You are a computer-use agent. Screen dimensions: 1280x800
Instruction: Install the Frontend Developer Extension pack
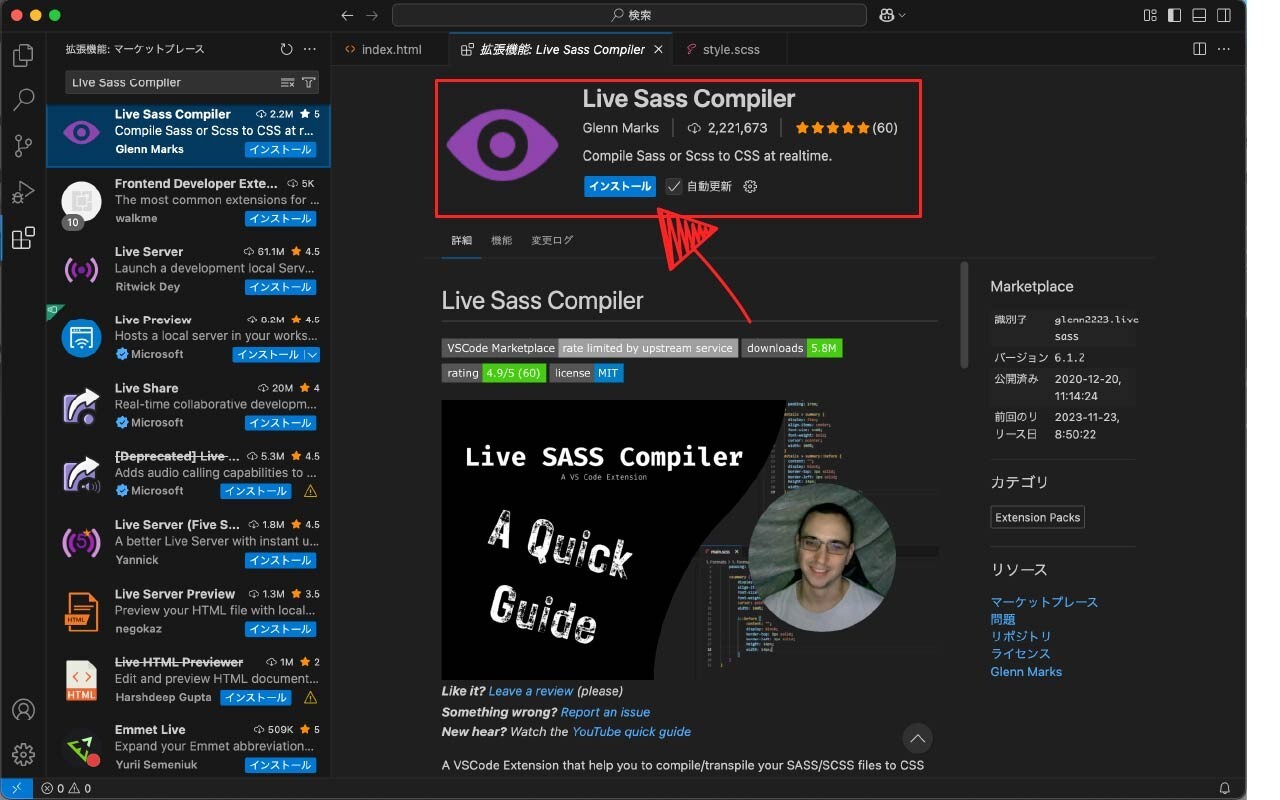click(x=281, y=218)
